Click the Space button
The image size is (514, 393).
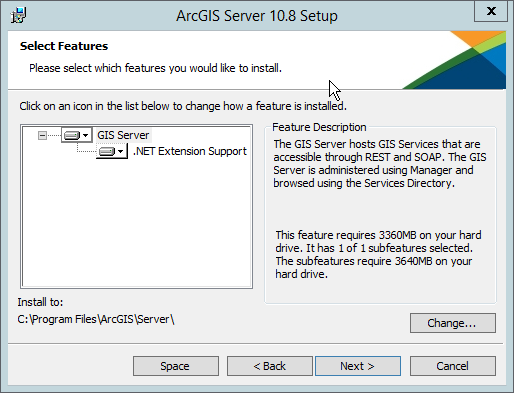coord(176,366)
